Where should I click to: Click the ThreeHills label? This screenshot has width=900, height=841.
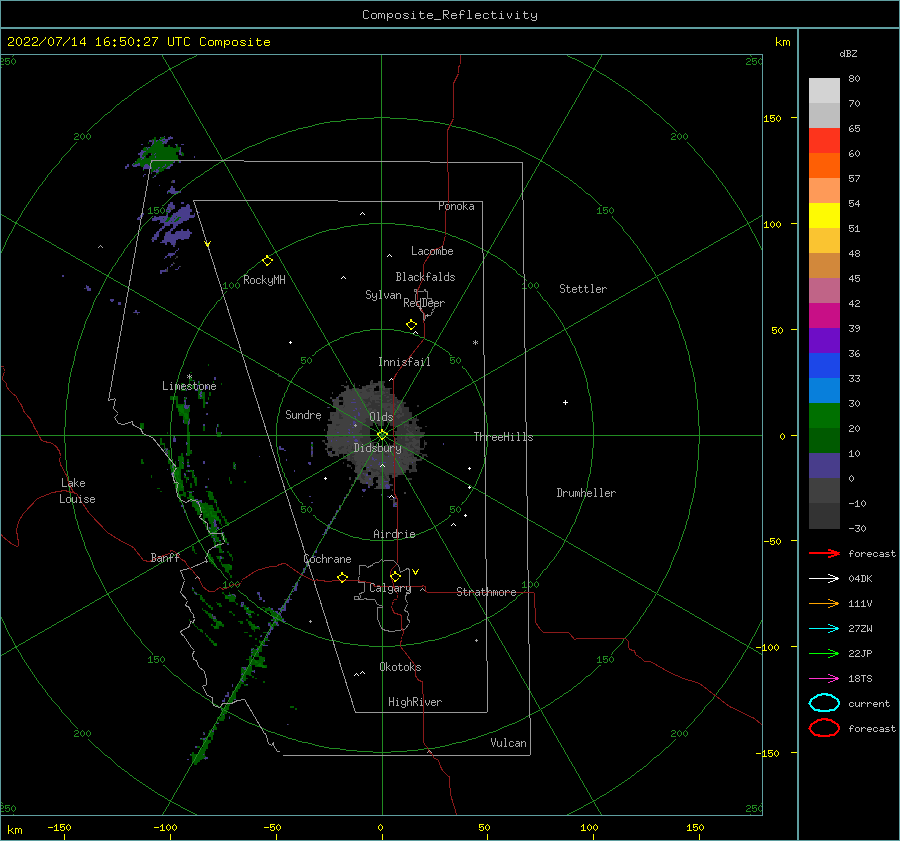503,437
